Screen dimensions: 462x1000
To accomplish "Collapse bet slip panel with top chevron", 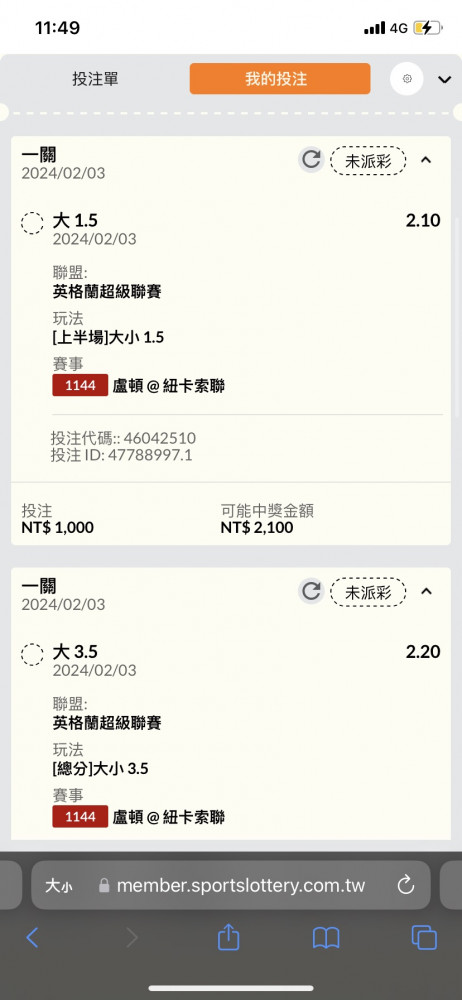I will pyautogui.click(x=445, y=80).
